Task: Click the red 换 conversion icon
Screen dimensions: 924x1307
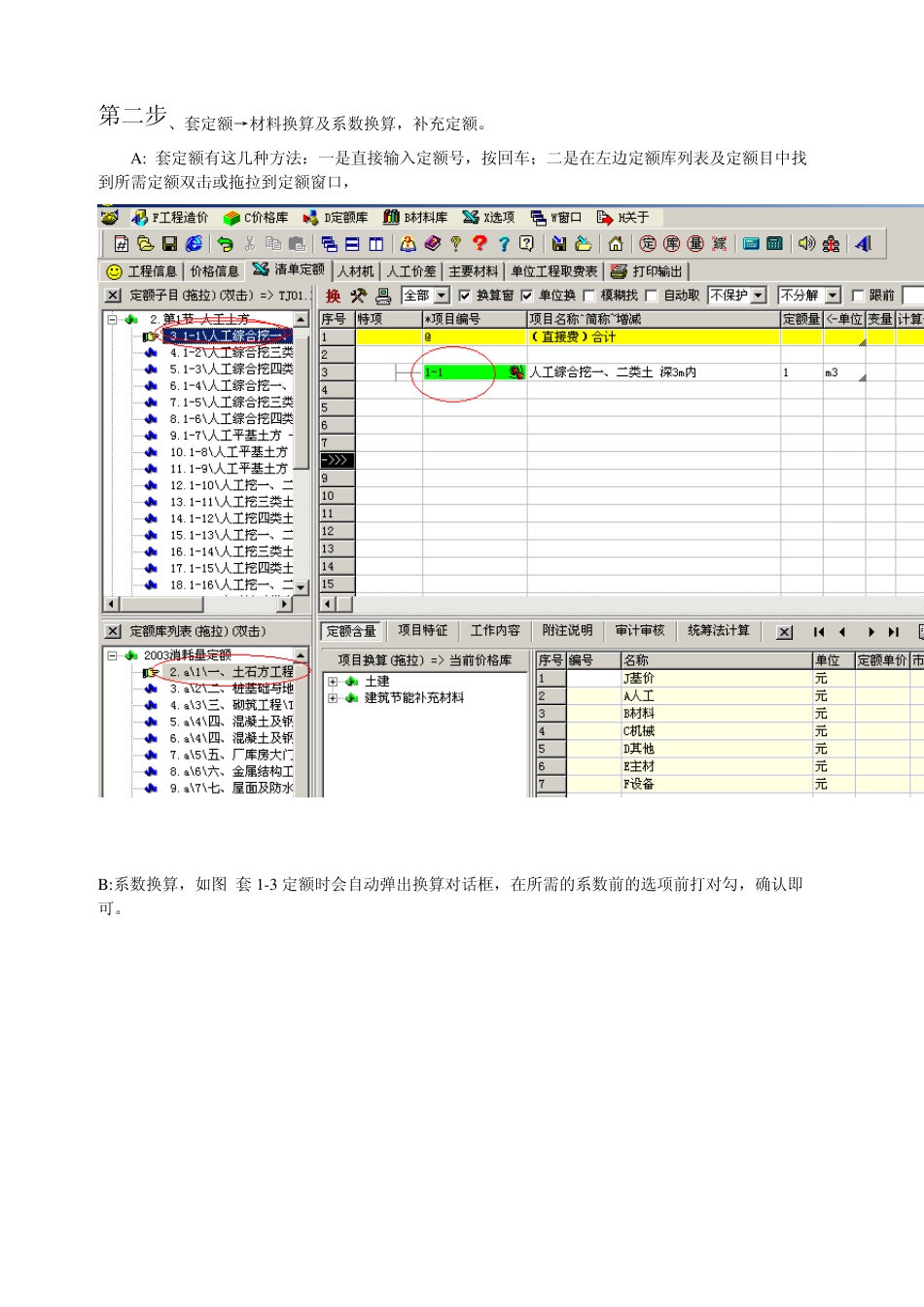Action: click(x=333, y=296)
